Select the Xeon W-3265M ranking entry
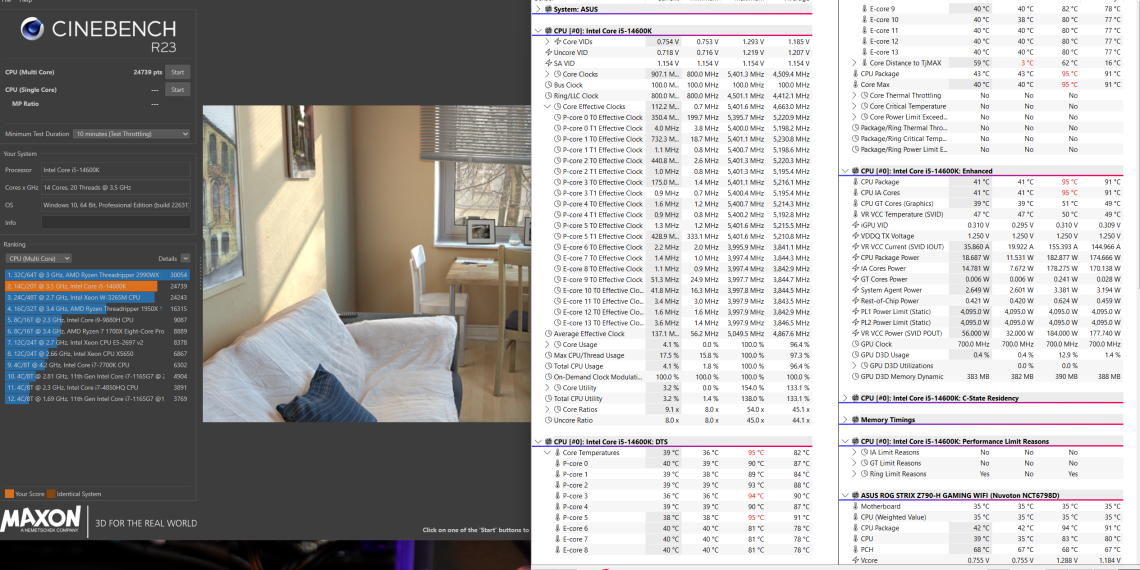Viewport: 1140px width, 570px height. tap(97, 297)
